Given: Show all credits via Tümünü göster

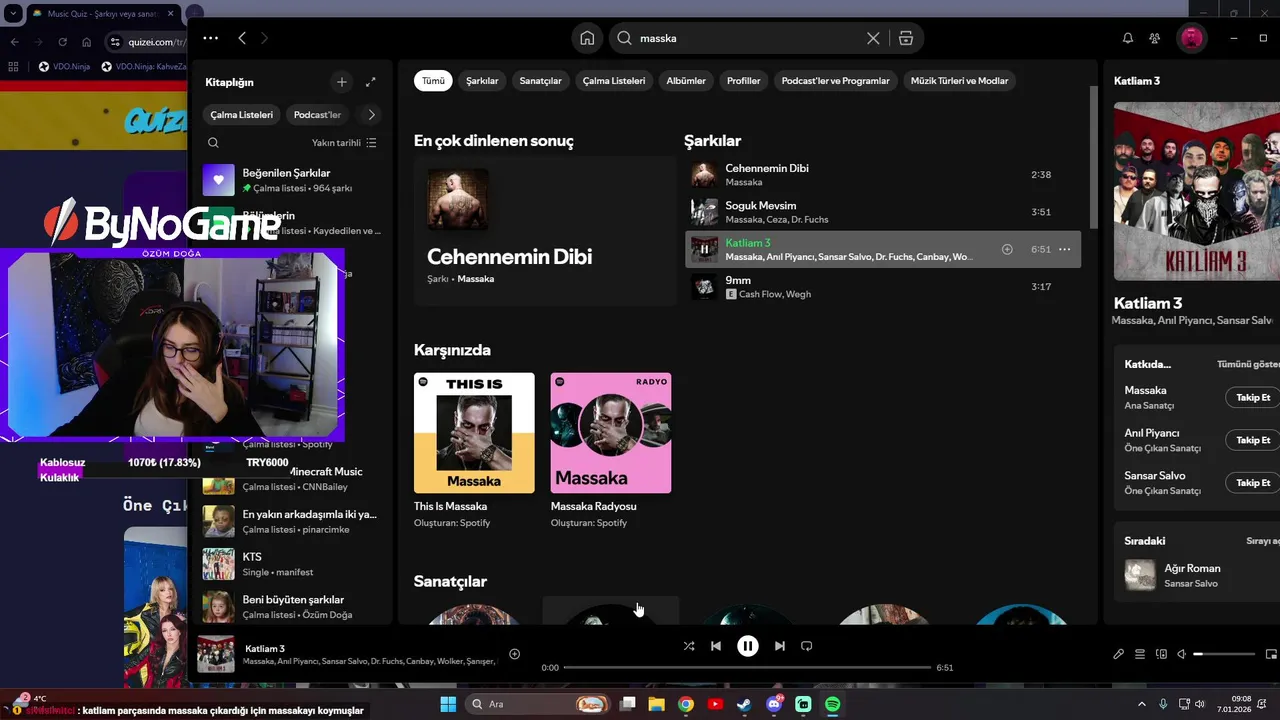Looking at the screenshot, I should [x=1248, y=364].
